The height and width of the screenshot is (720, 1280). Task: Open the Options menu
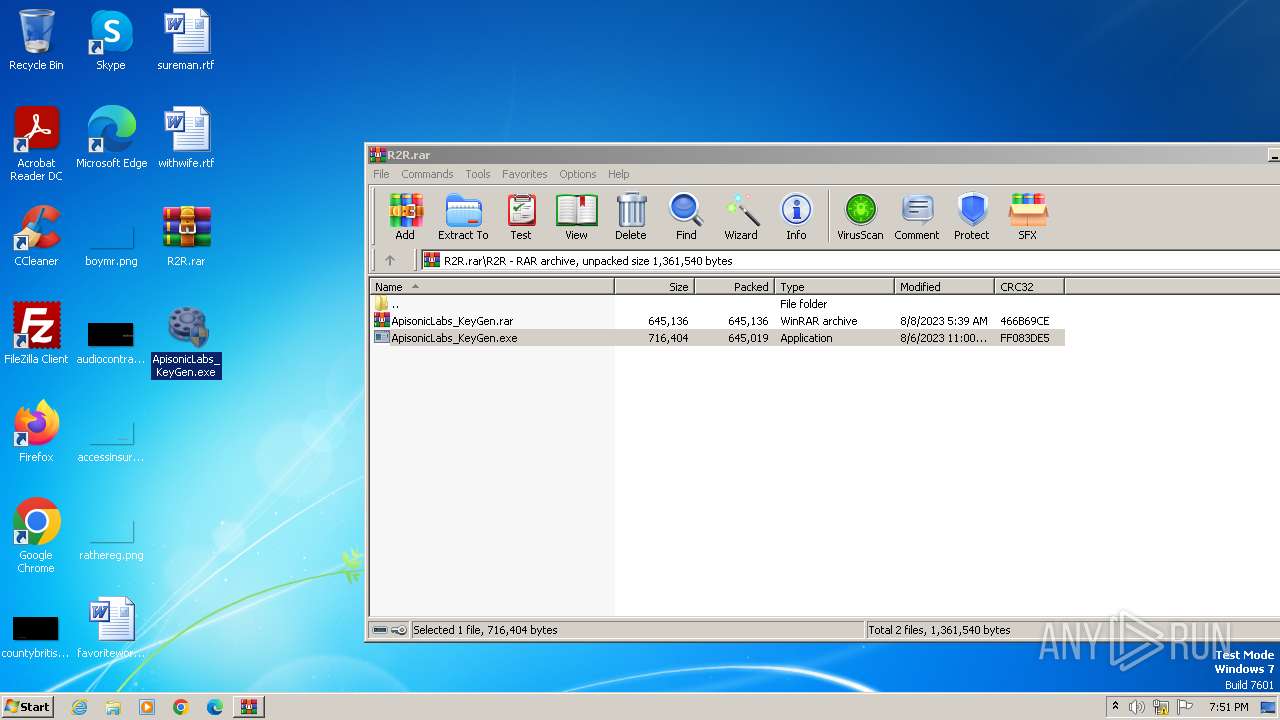tap(578, 174)
